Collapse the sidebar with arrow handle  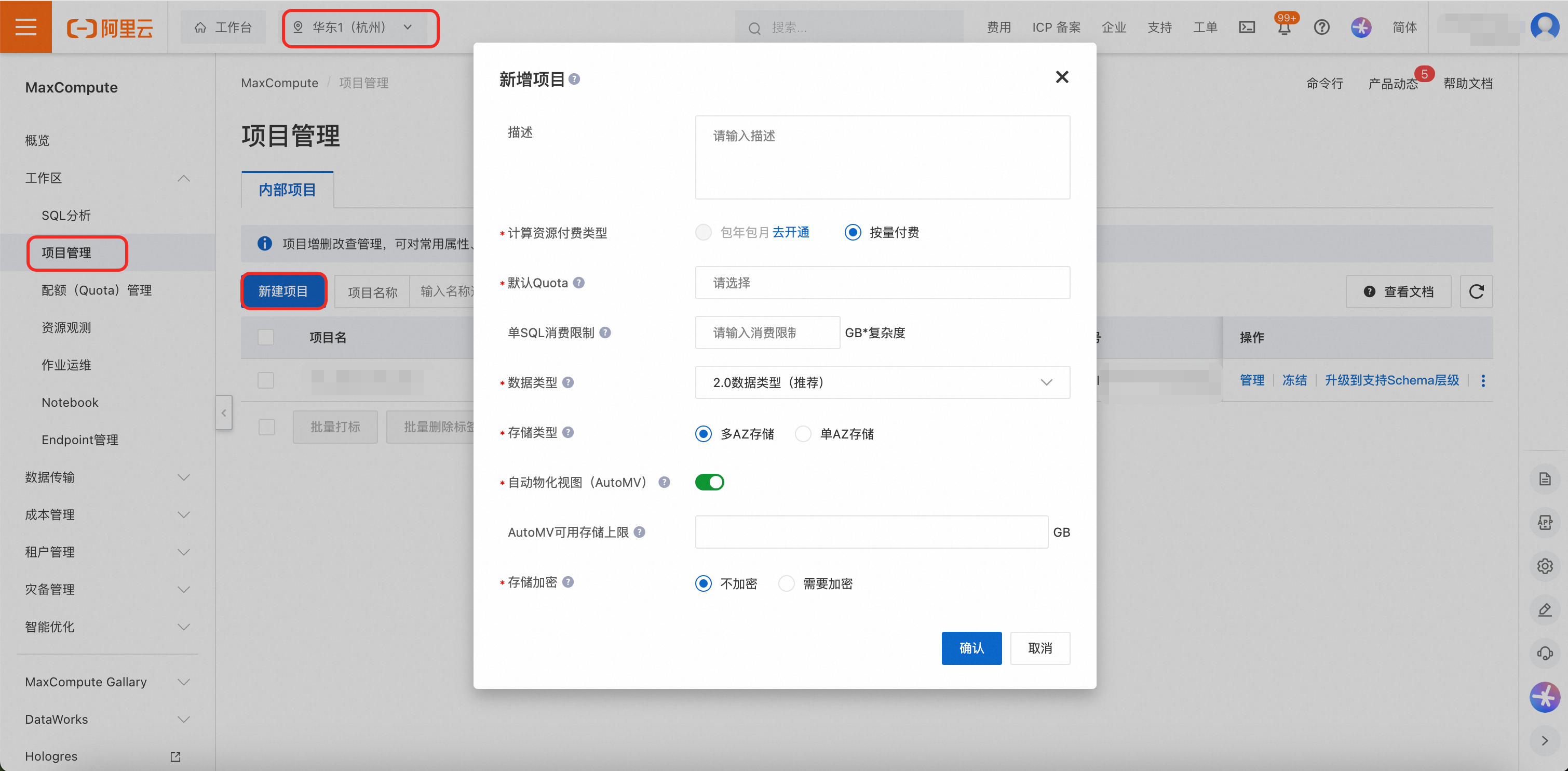[x=224, y=413]
